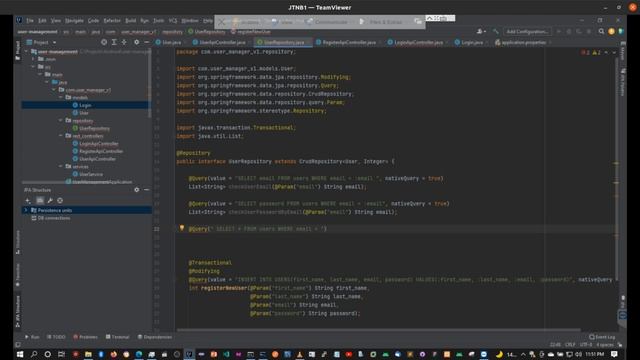Collapse the com.user_manager_v1 package
Image resolution: width=640 pixels, height=360 pixels.
tap(54, 90)
